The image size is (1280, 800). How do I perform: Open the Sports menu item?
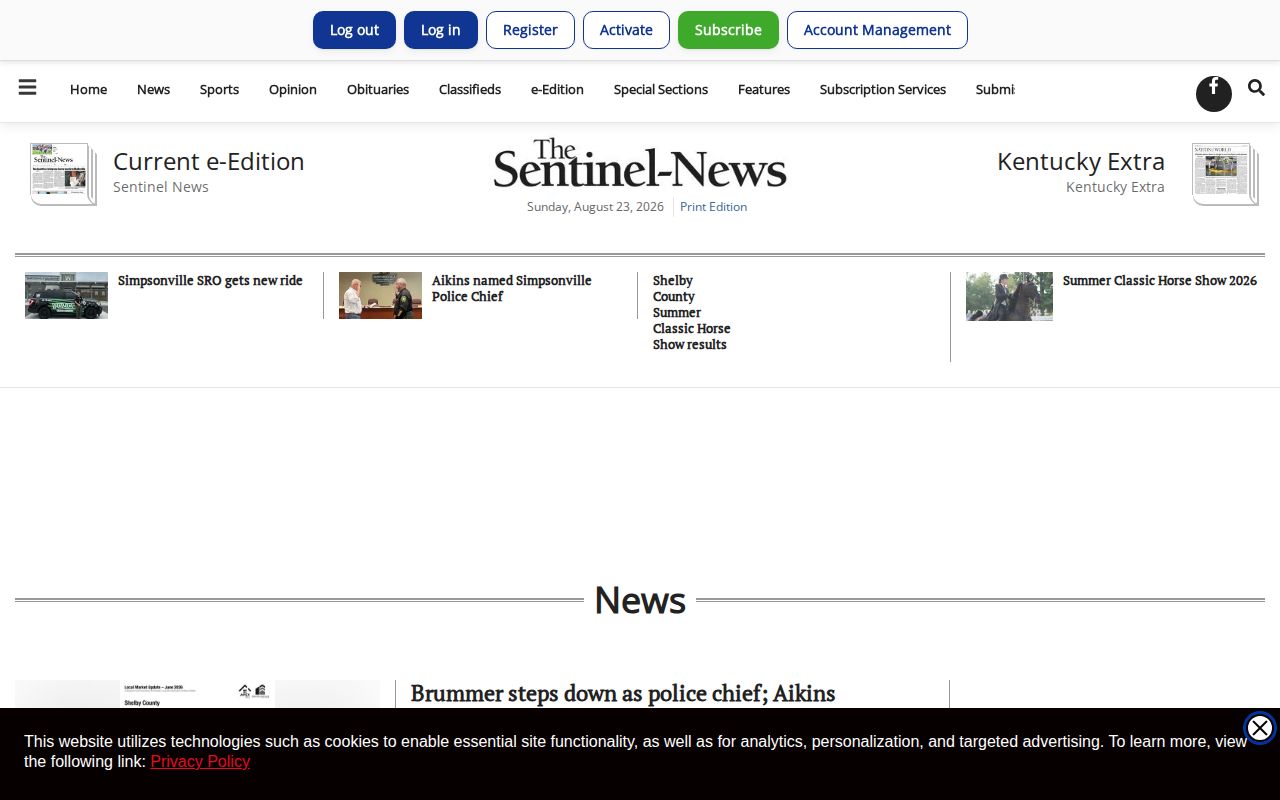click(219, 89)
